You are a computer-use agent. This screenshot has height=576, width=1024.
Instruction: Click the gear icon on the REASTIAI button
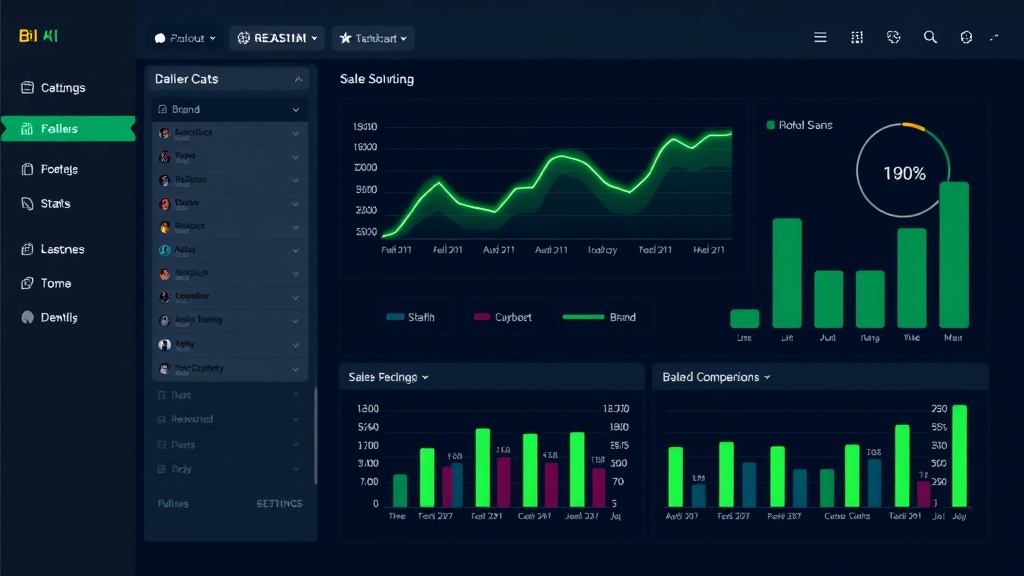click(244, 38)
